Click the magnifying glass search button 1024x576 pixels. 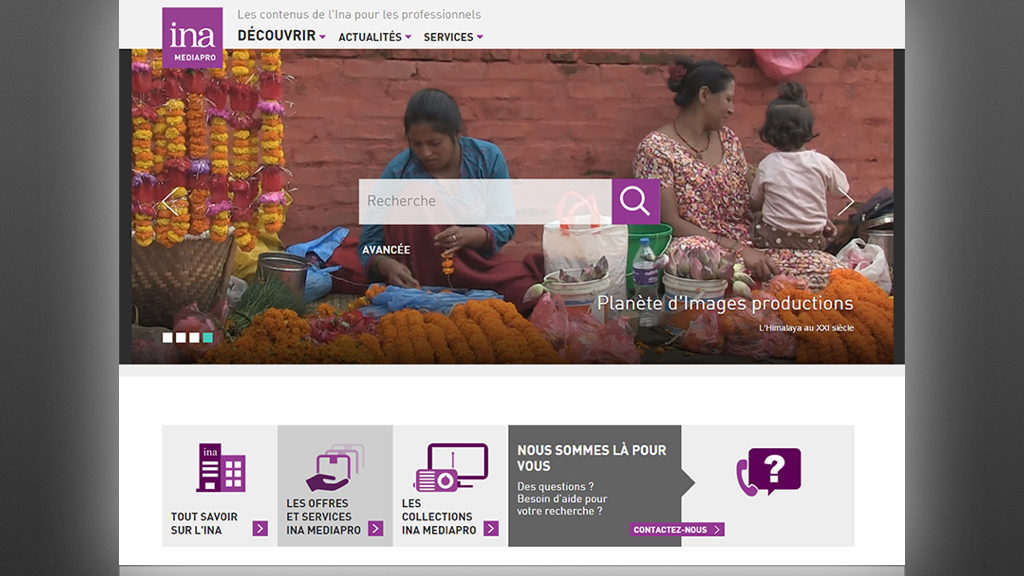(635, 201)
